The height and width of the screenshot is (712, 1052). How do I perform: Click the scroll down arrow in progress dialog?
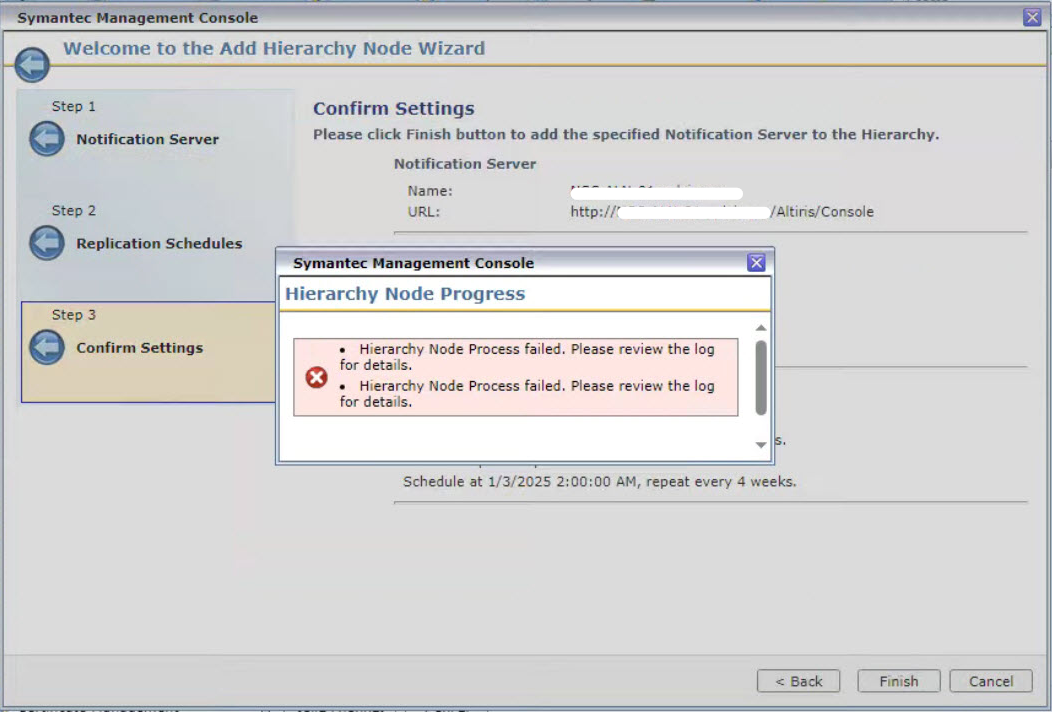coord(761,445)
